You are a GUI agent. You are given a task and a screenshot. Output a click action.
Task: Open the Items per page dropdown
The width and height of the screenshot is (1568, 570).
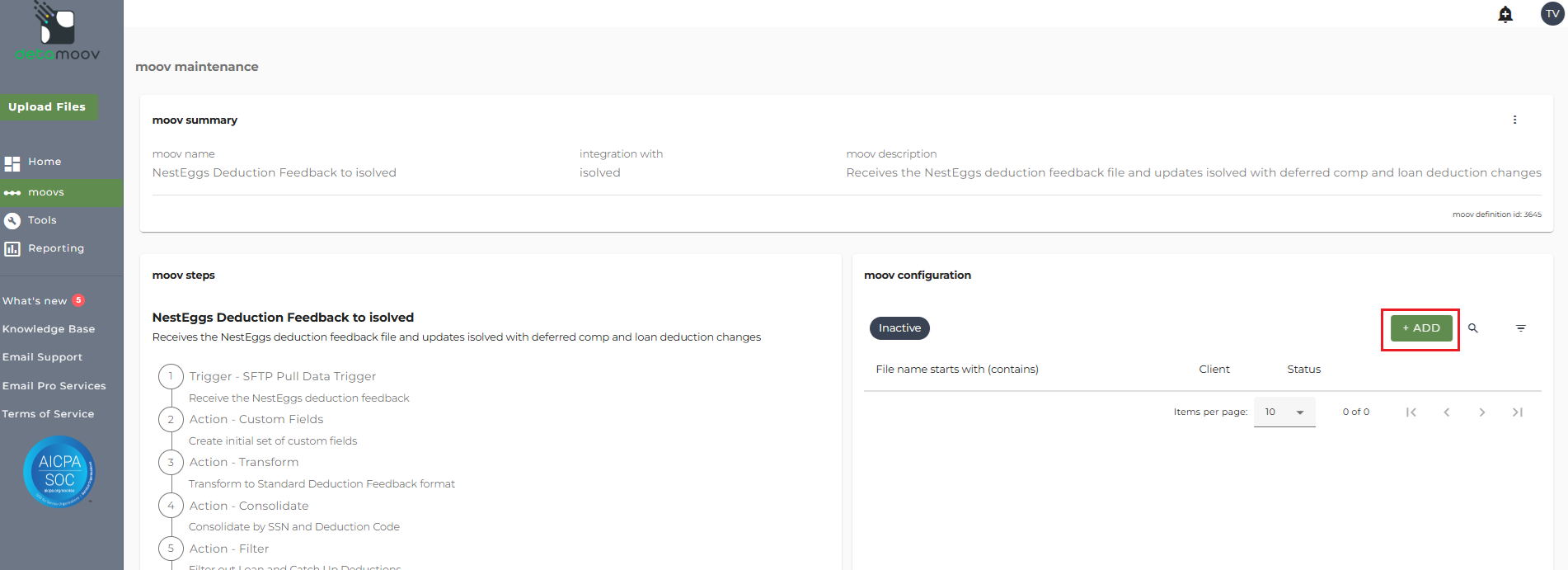[x=1284, y=412]
